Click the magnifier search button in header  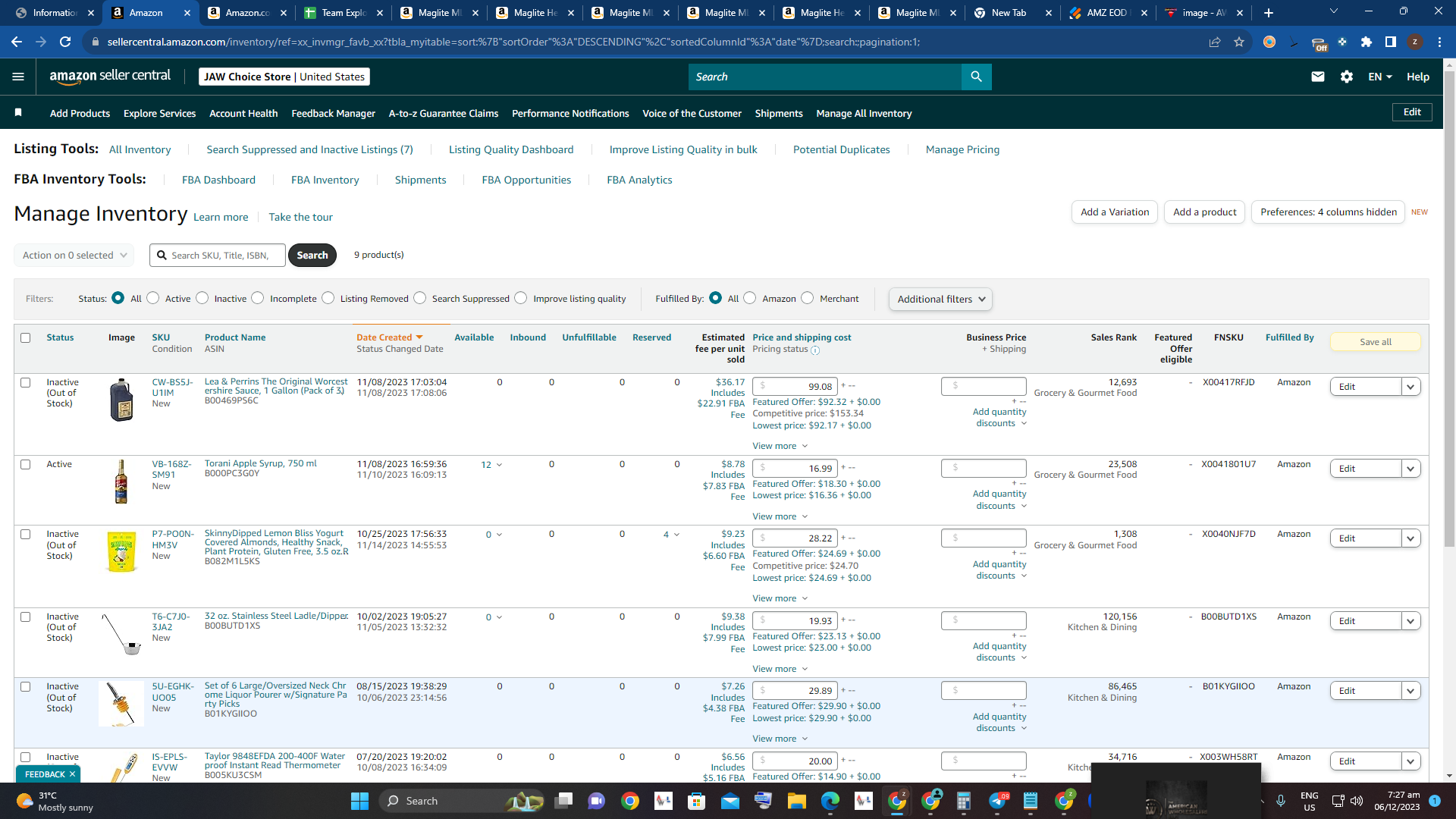(x=976, y=77)
